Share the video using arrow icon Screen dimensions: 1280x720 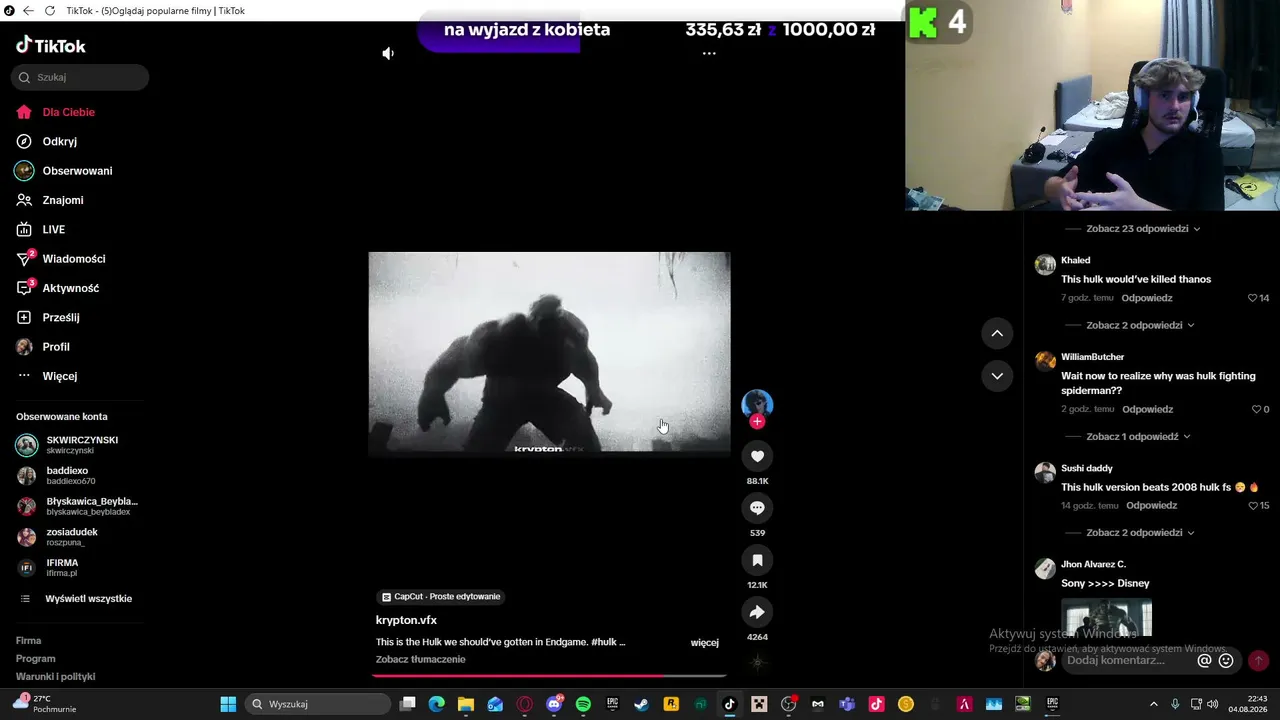[x=757, y=612]
